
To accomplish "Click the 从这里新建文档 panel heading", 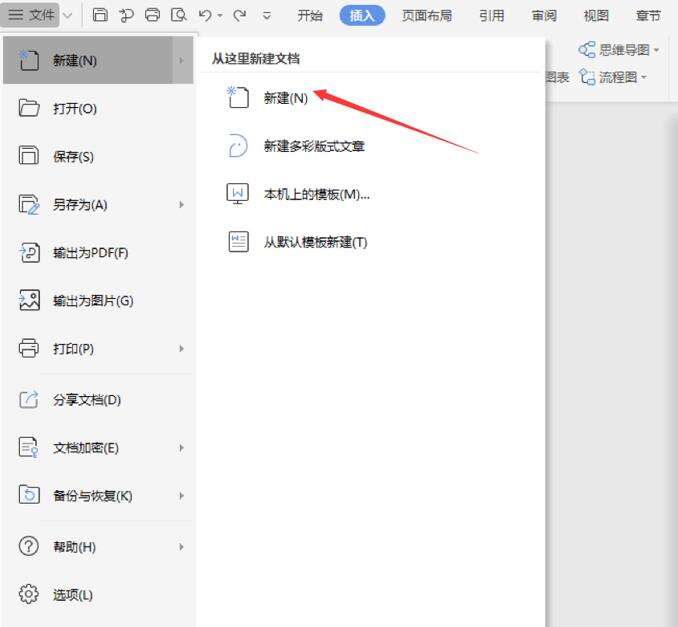I will point(256,58).
